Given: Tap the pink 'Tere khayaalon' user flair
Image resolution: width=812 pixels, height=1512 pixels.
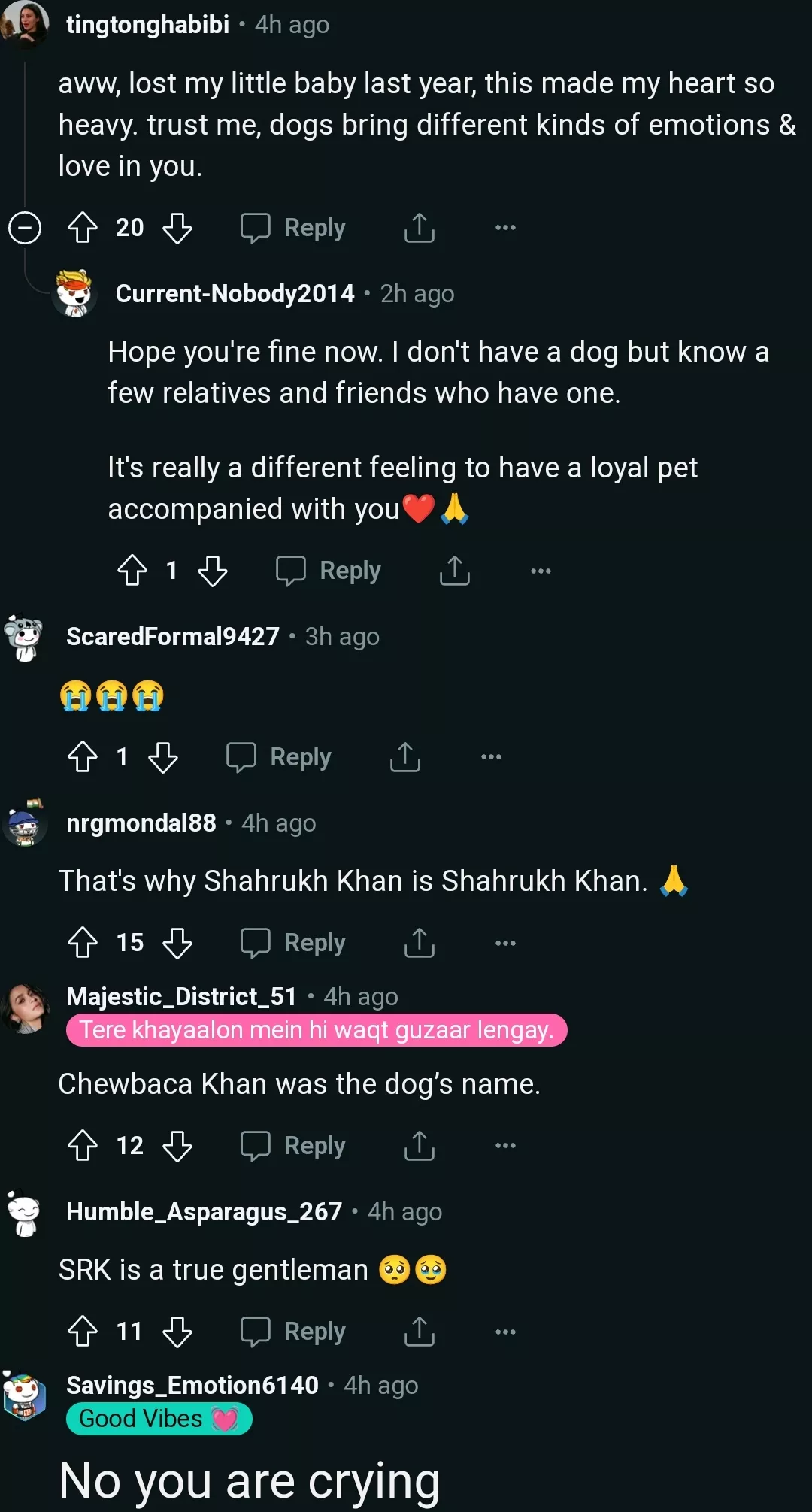Looking at the screenshot, I should point(316,1030).
